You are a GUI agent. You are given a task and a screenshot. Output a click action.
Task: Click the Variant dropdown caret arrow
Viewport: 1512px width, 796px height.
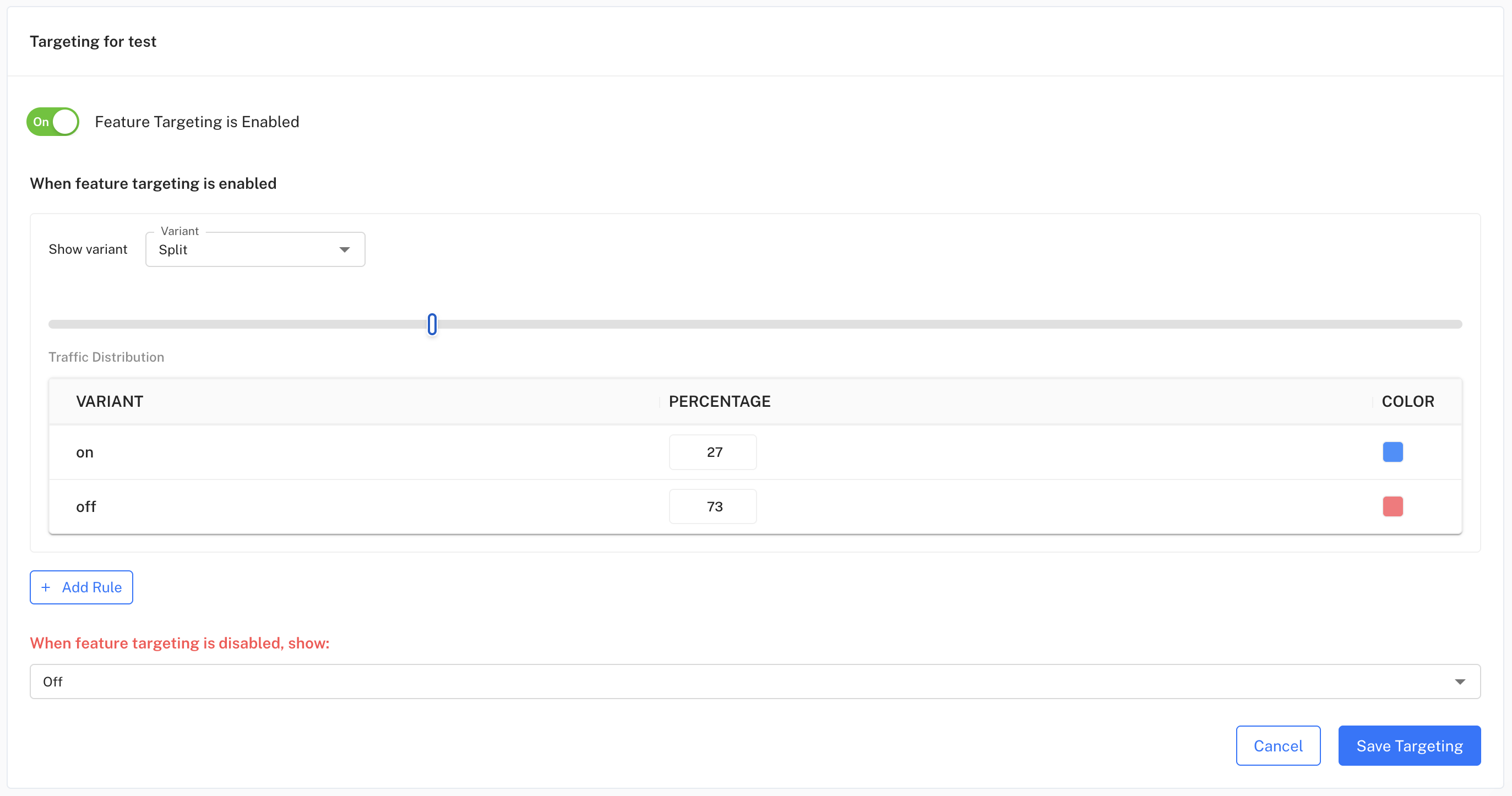coord(345,250)
